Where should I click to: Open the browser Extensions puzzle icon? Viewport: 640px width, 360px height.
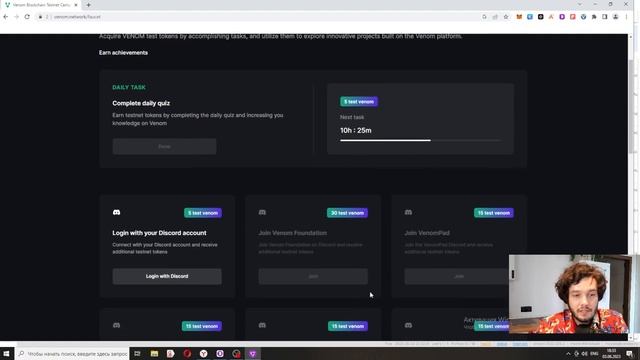click(594, 17)
